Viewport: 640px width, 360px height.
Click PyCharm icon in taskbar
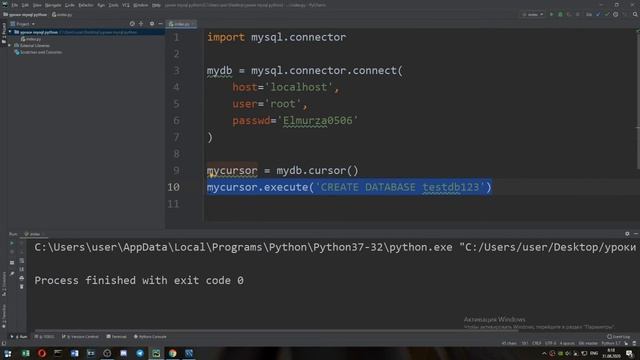pos(156,353)
